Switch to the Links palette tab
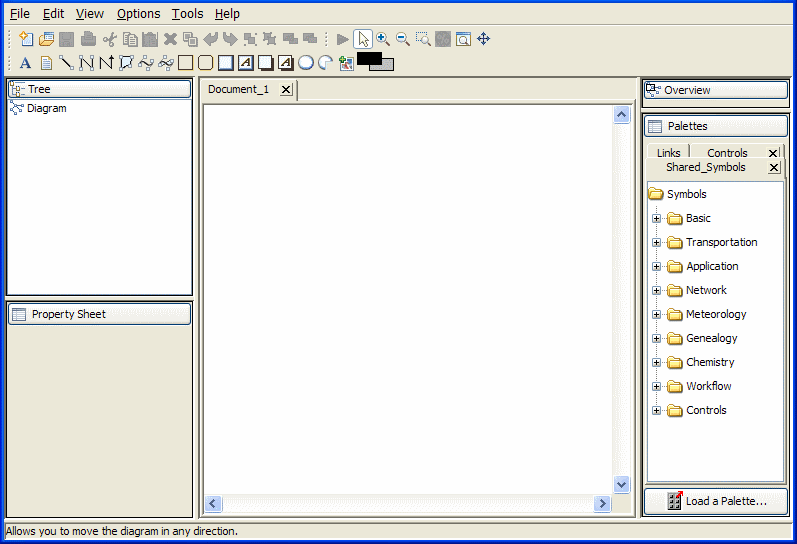 [668, 153]
